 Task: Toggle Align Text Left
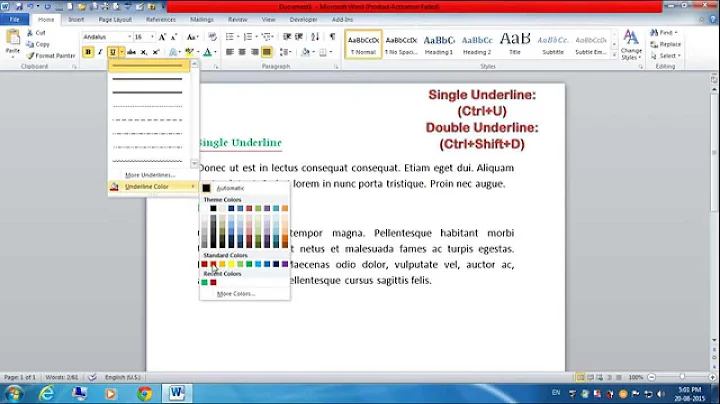[x=230, y=52]
